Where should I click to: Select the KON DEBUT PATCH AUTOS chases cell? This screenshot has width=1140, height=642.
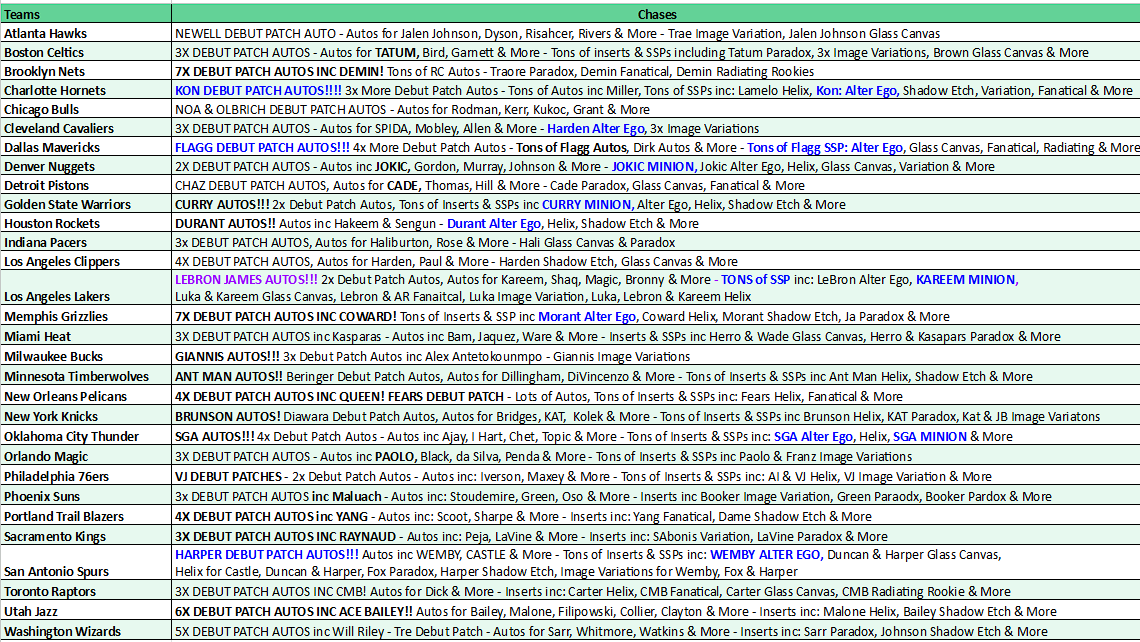tap(656, 89)
